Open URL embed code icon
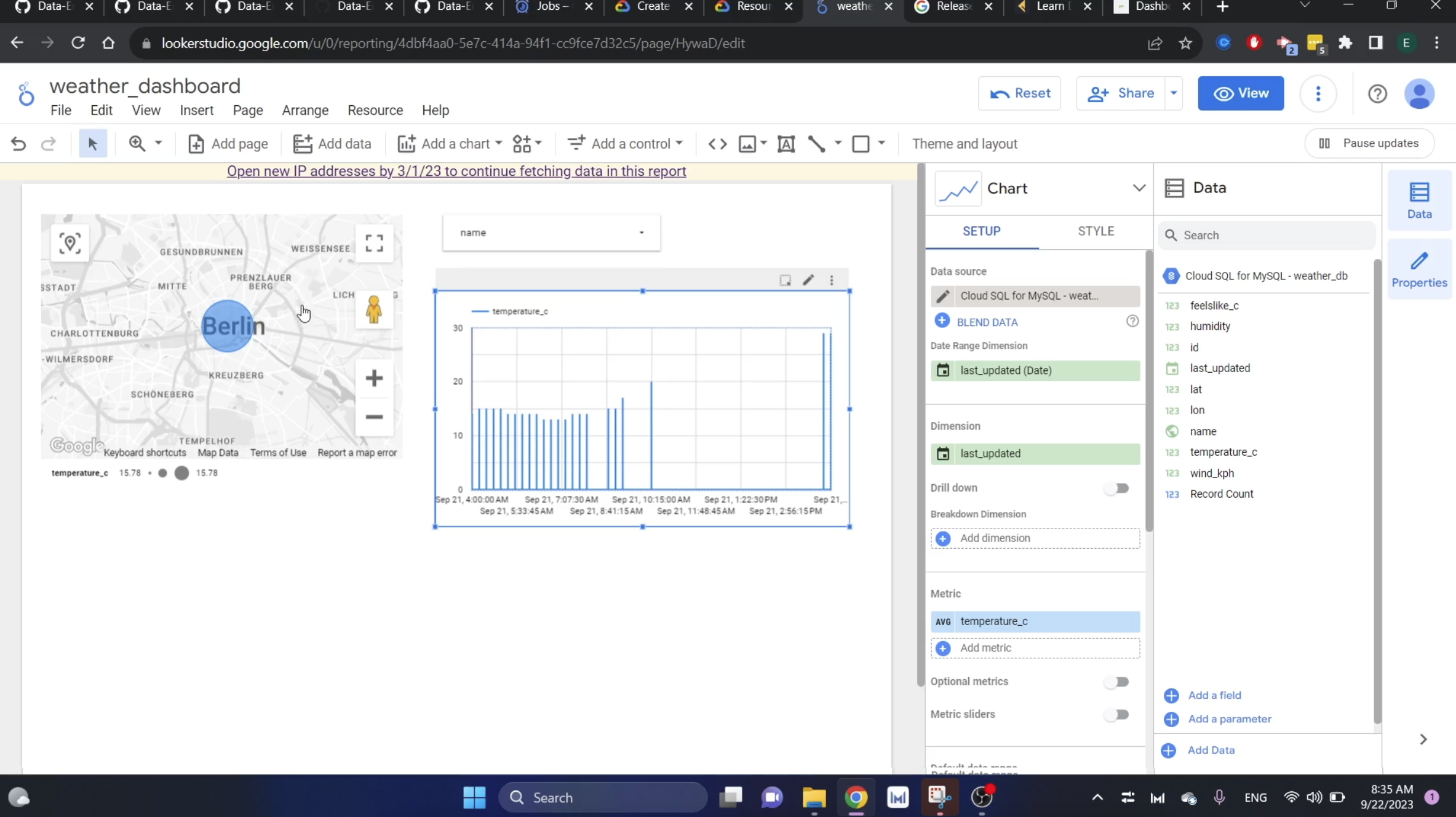This screenshot has height=817, width=1456. point(717,144)
